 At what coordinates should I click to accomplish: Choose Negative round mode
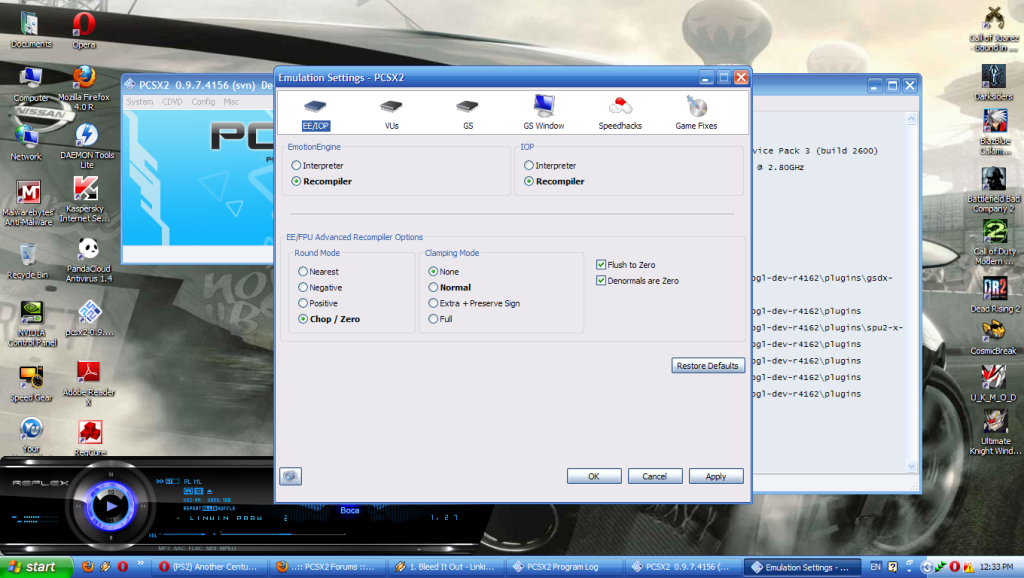tap(320, 287)
